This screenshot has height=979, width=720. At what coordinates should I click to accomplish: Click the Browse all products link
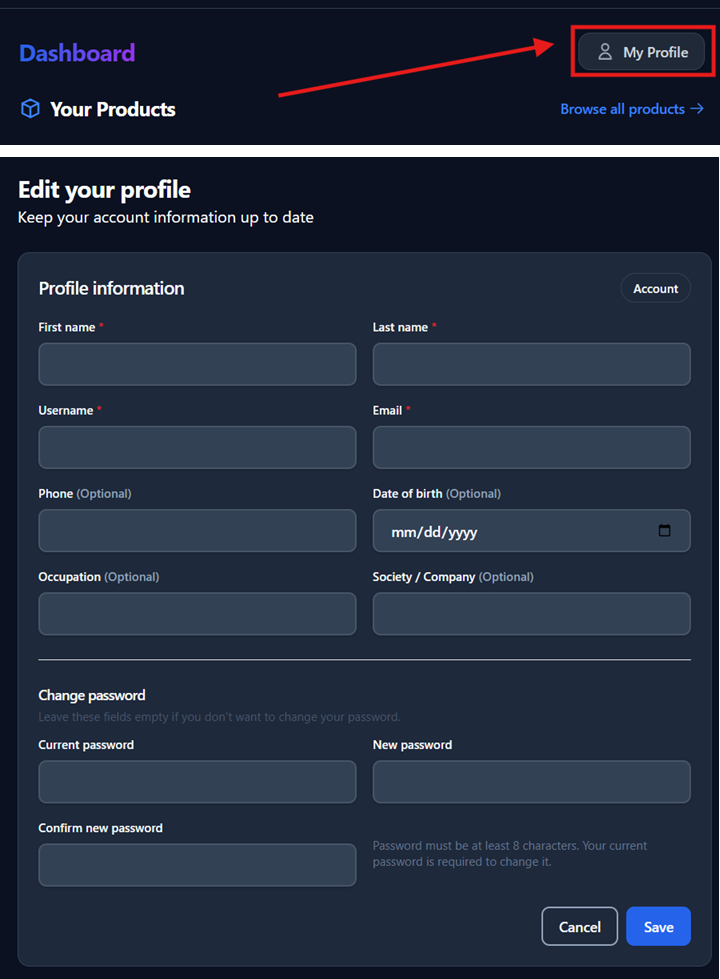[x=621, y=108]
